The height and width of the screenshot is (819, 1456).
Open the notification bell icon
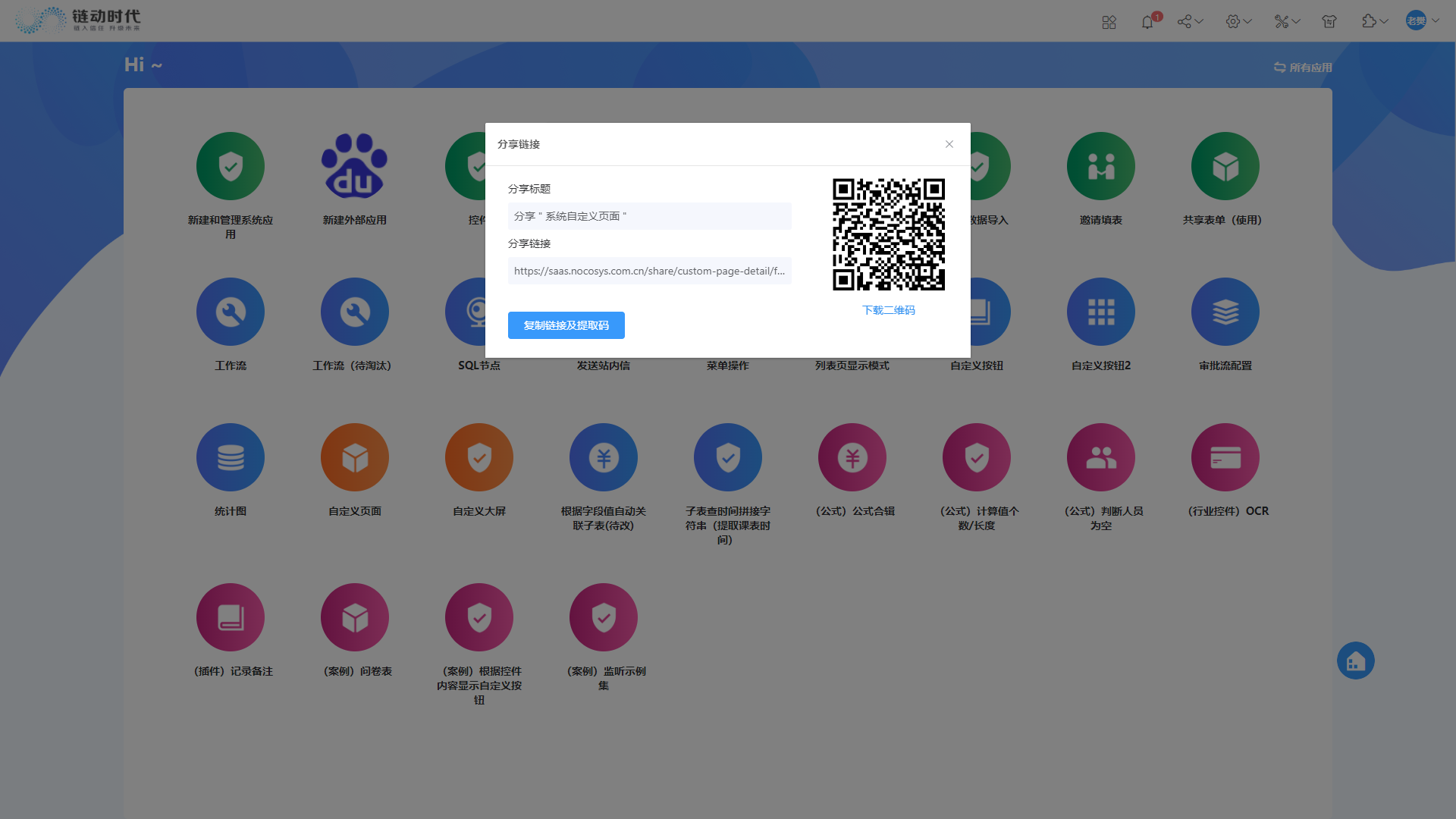(1147, 22)
